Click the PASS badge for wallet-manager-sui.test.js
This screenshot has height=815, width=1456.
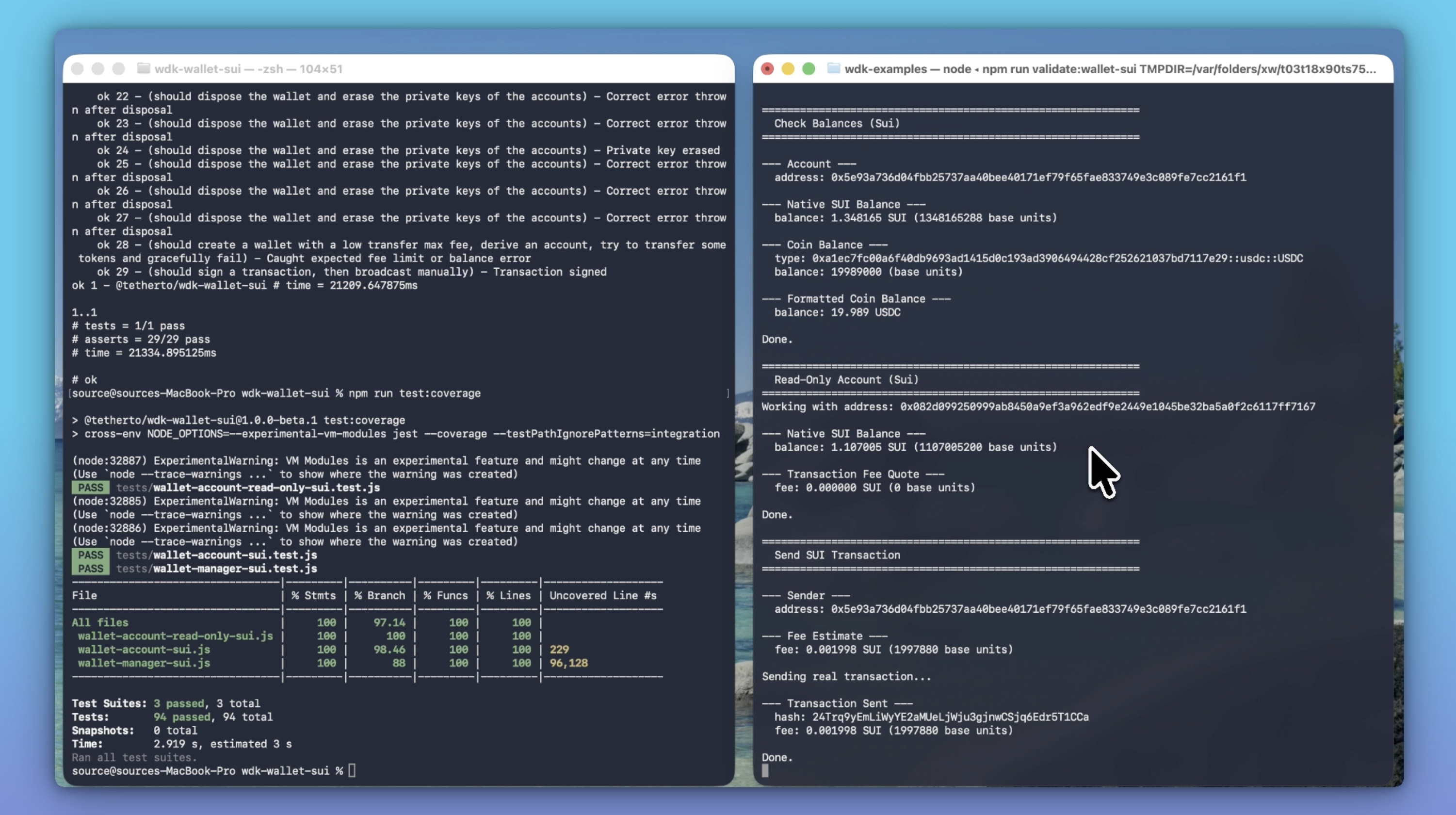coord(90,569)
